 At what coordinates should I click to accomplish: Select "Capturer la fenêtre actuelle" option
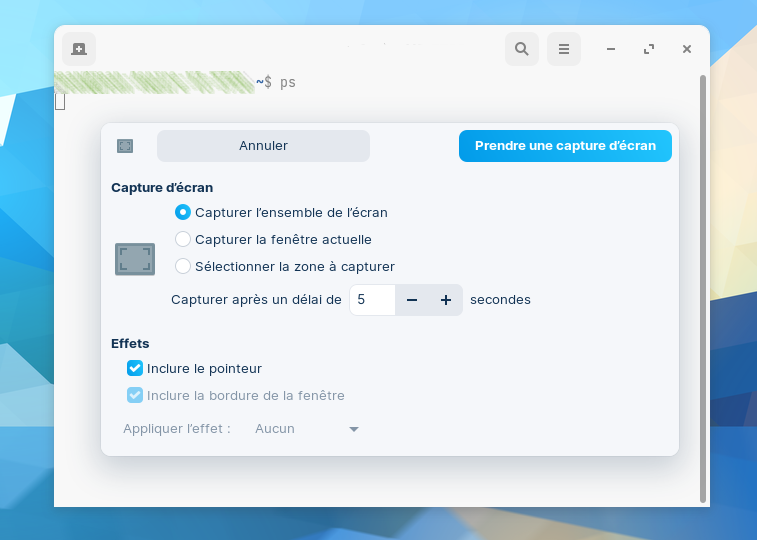coord(183,239)
